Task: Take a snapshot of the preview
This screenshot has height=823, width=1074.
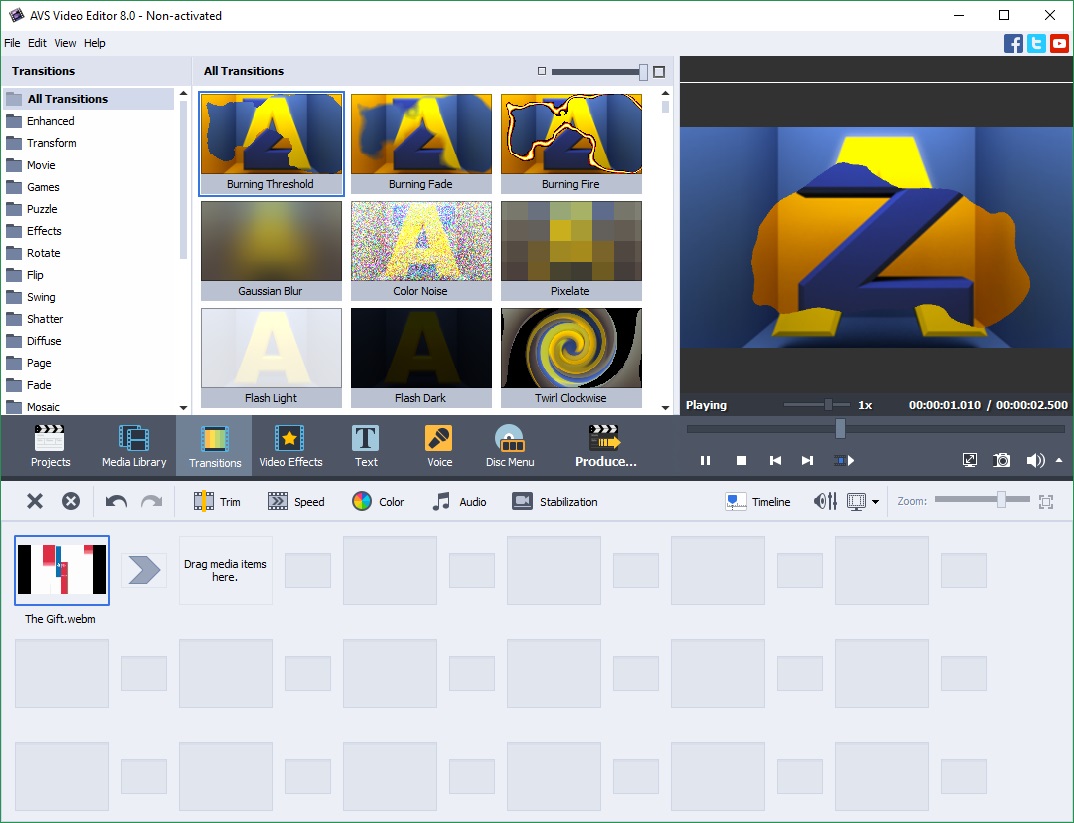Action: click(x=1001, y=460)
